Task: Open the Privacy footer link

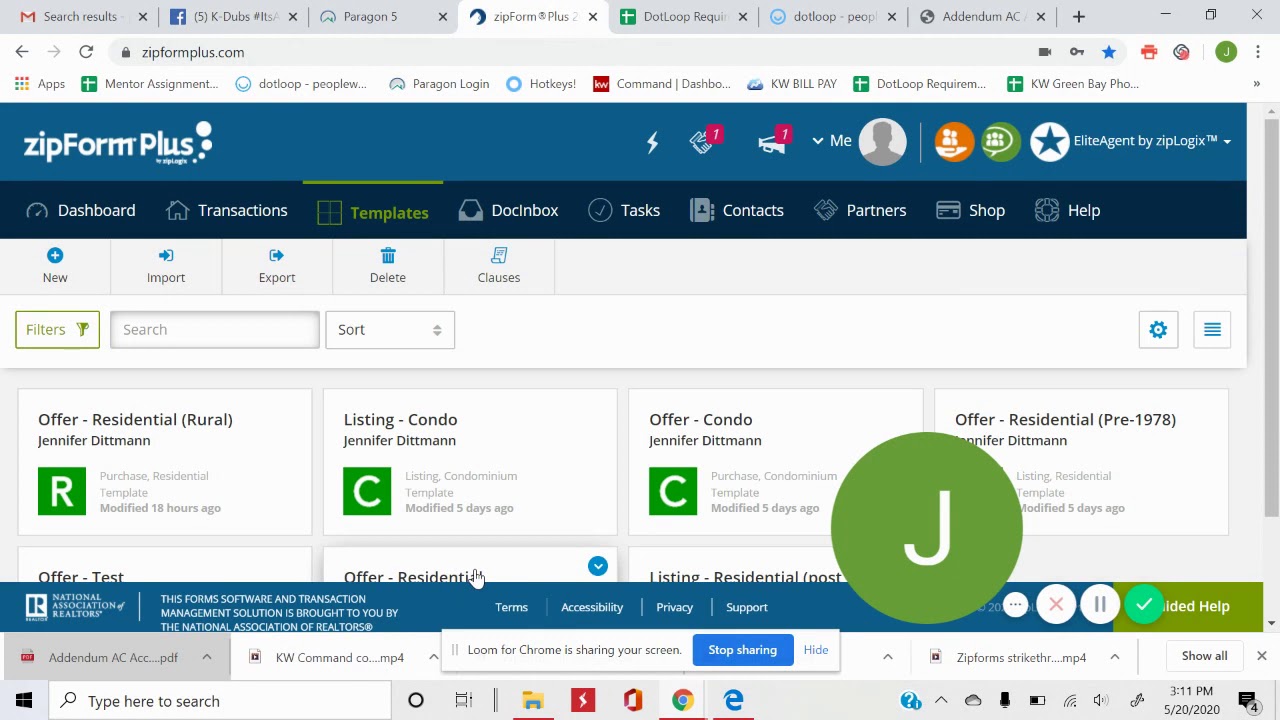Action: point(674,607)
